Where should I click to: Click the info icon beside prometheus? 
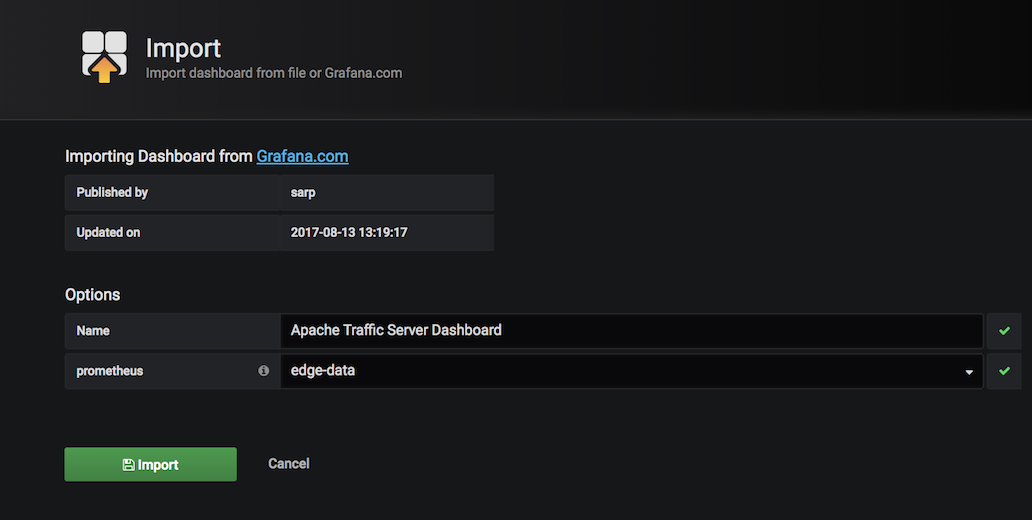(263, 371)
